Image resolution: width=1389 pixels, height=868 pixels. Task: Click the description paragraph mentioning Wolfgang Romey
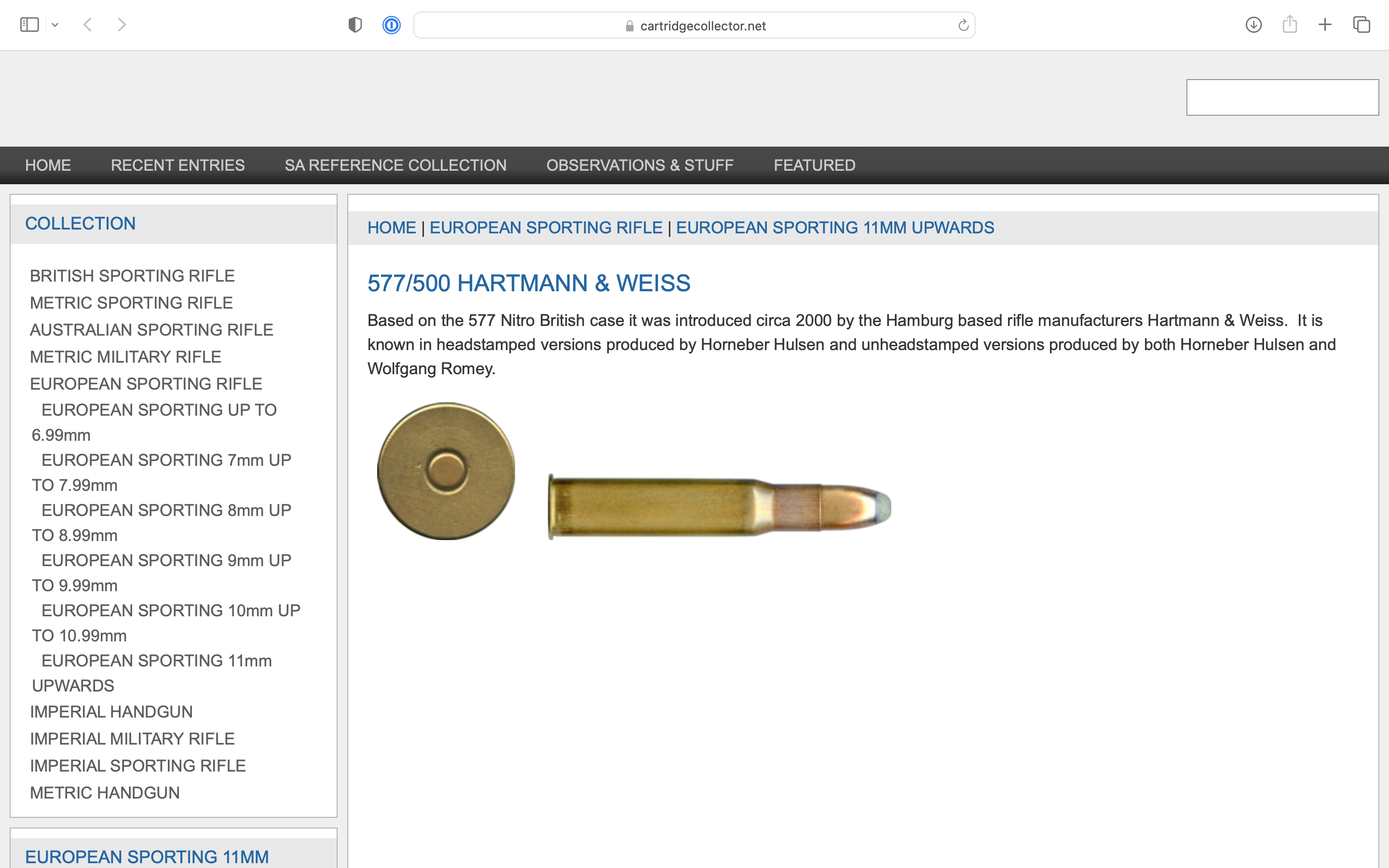click(x=852, y=344)
